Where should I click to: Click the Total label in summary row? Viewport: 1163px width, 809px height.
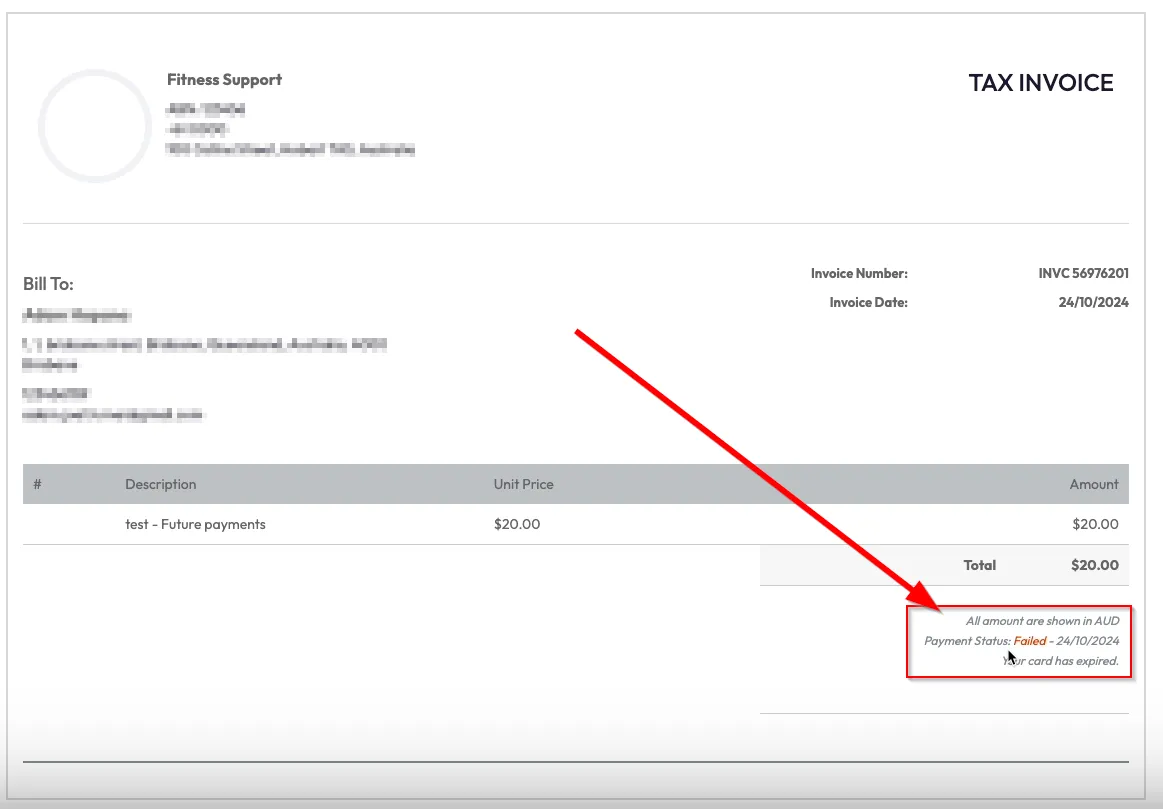pos(979,565)
